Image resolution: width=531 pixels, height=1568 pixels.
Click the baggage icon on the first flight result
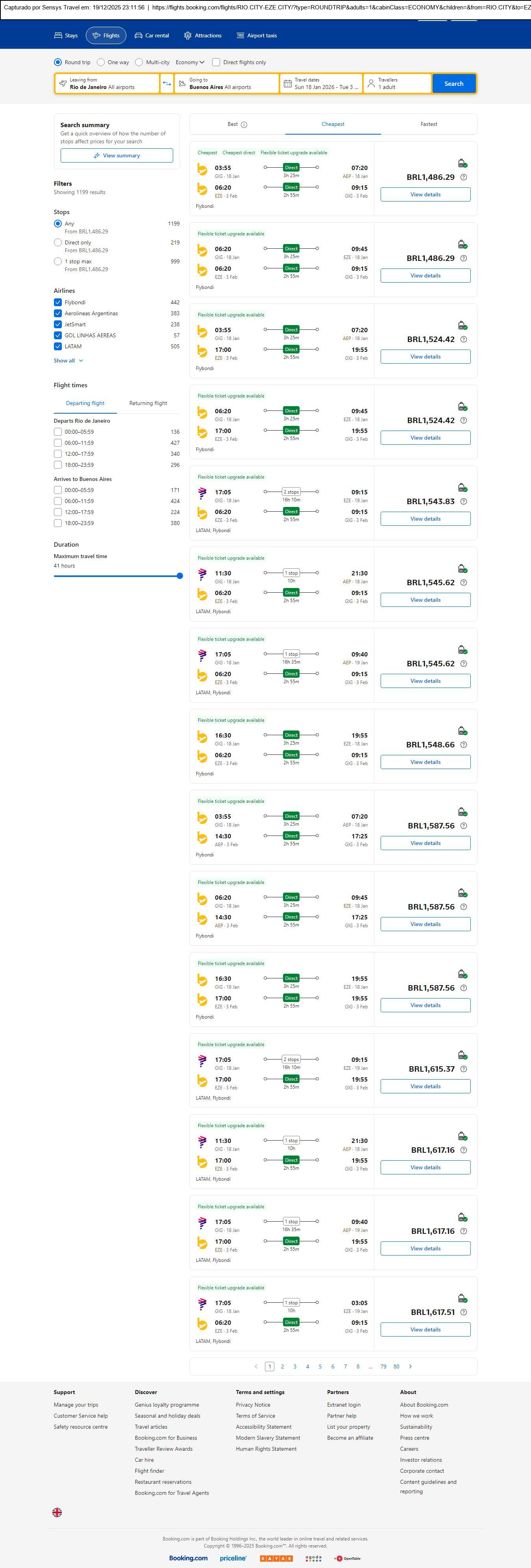pyautogui.click(x=462, y=163)
